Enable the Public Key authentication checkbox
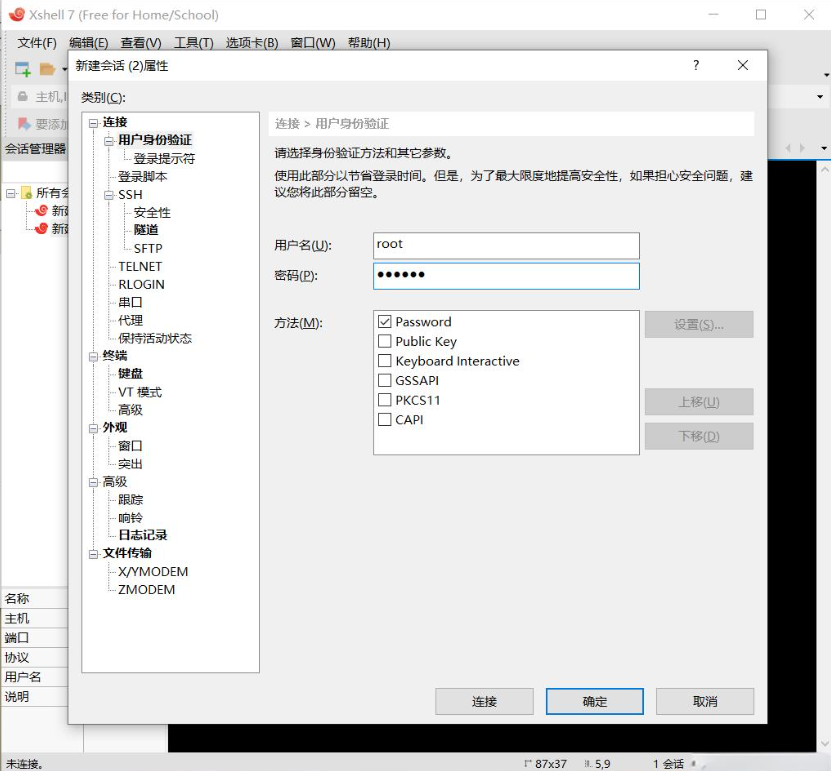This screenshot has width=831, height=771. pyautogui.click(x=384, y=340)
